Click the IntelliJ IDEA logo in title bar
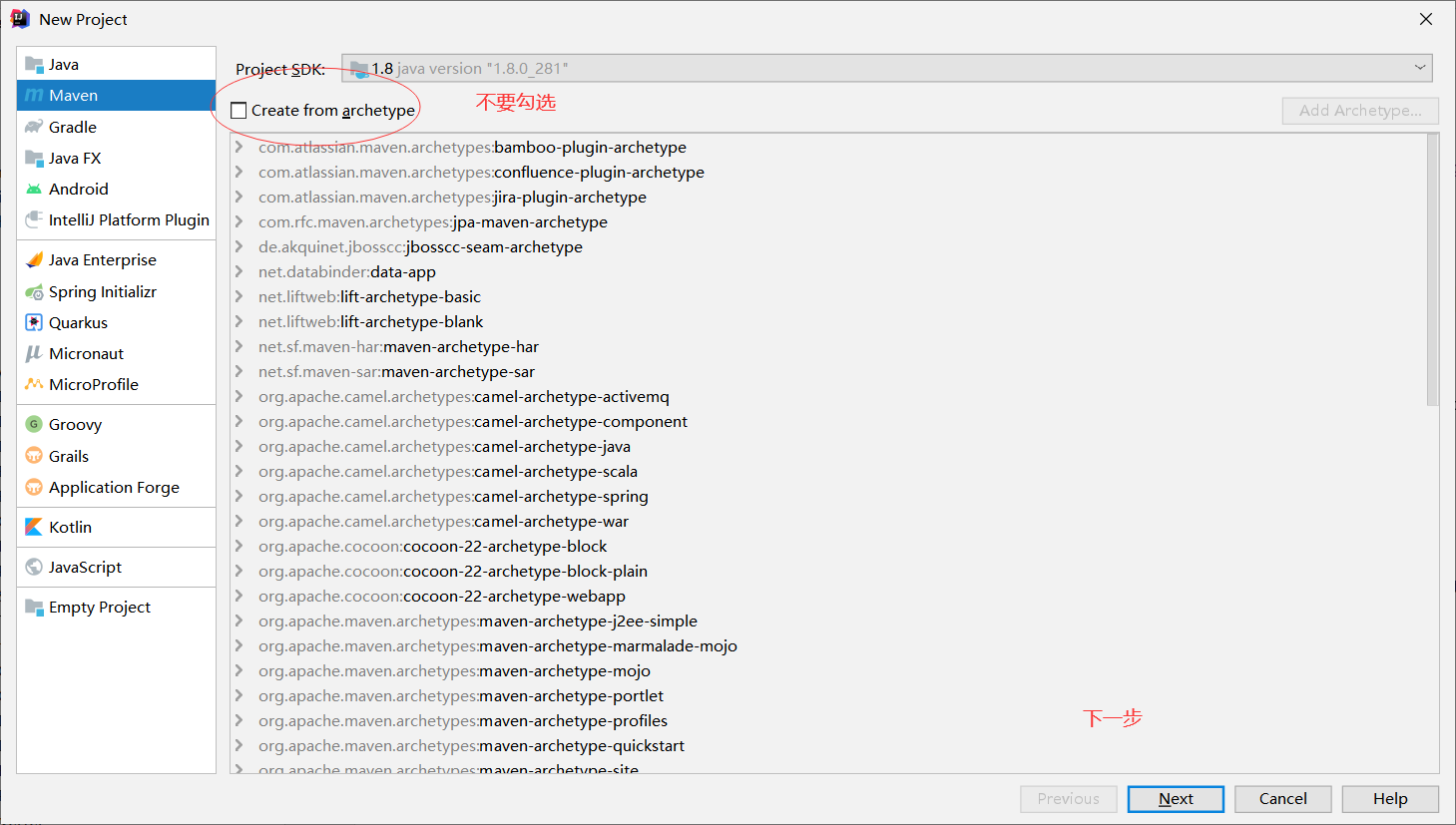The height and width of the screenshot is (825, 1456). [x=20, y=19]
